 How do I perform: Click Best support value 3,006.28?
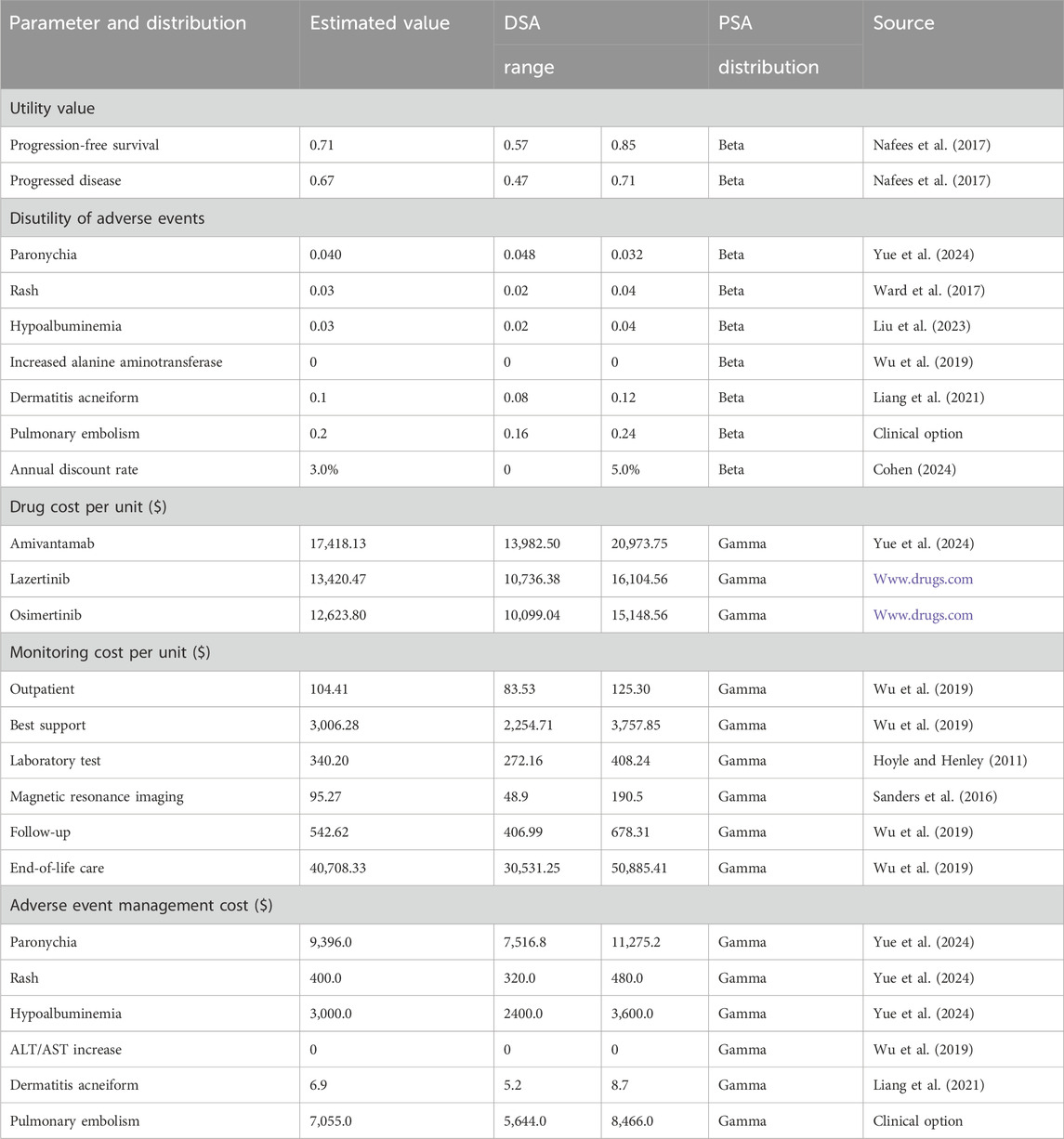tap(334, 725)
